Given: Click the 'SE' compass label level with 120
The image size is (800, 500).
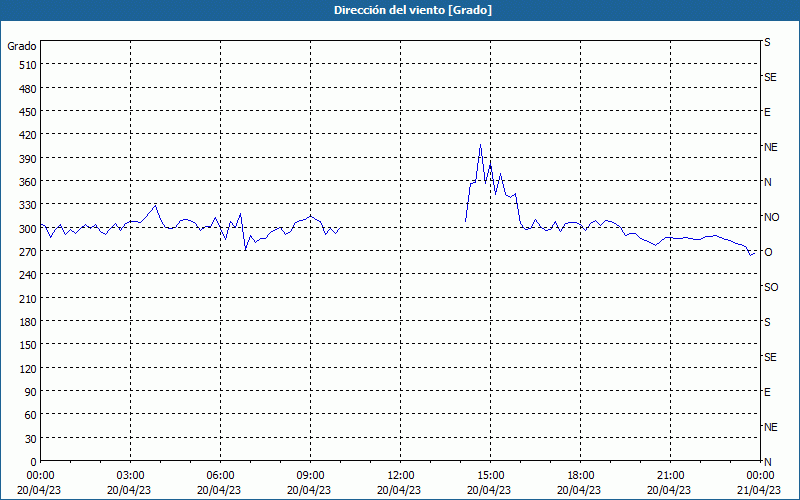Looking at the screenshot, I should pos(770,357).
